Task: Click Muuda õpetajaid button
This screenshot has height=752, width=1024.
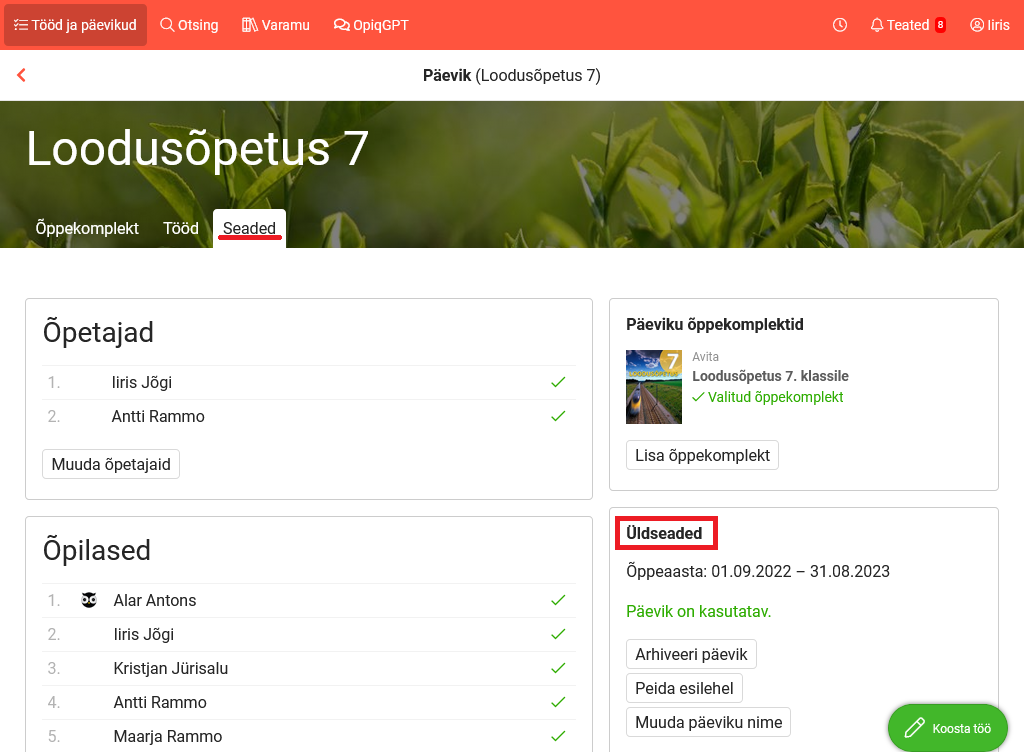Action: point(111,464)
